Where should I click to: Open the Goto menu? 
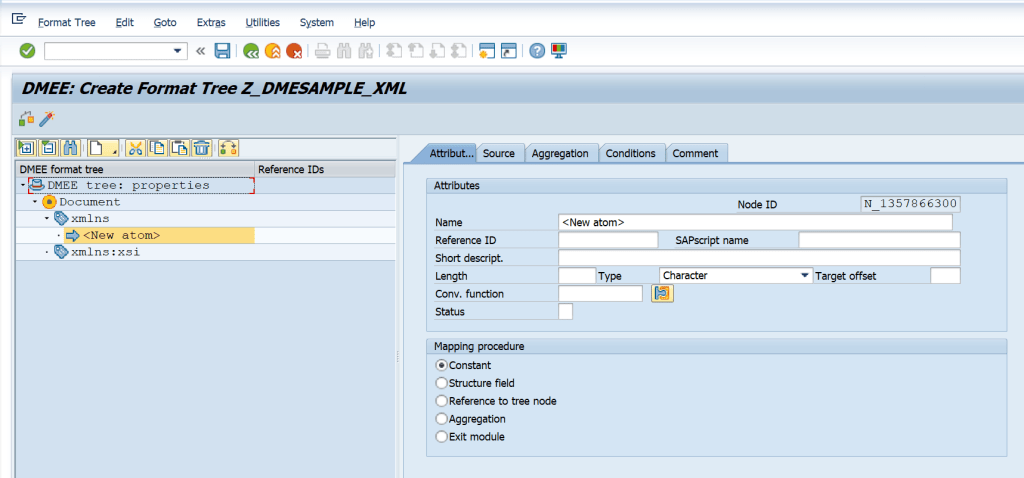click(x=165, y=22)
